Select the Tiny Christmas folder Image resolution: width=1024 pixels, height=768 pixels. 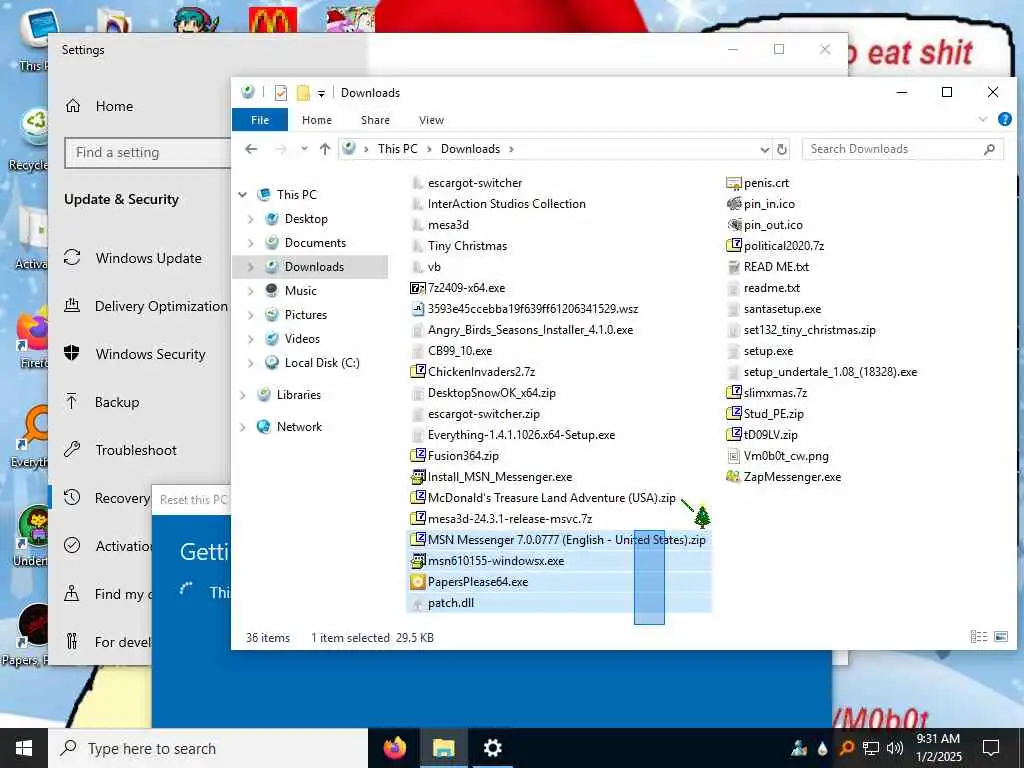click(467, 246)
